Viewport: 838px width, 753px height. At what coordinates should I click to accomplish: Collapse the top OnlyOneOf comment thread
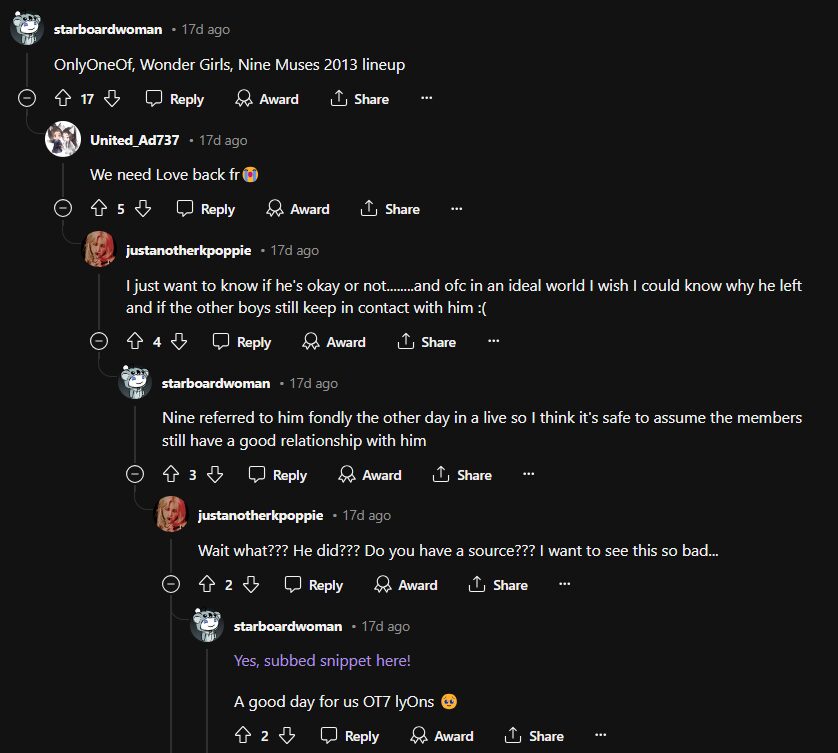click(26, 99)
